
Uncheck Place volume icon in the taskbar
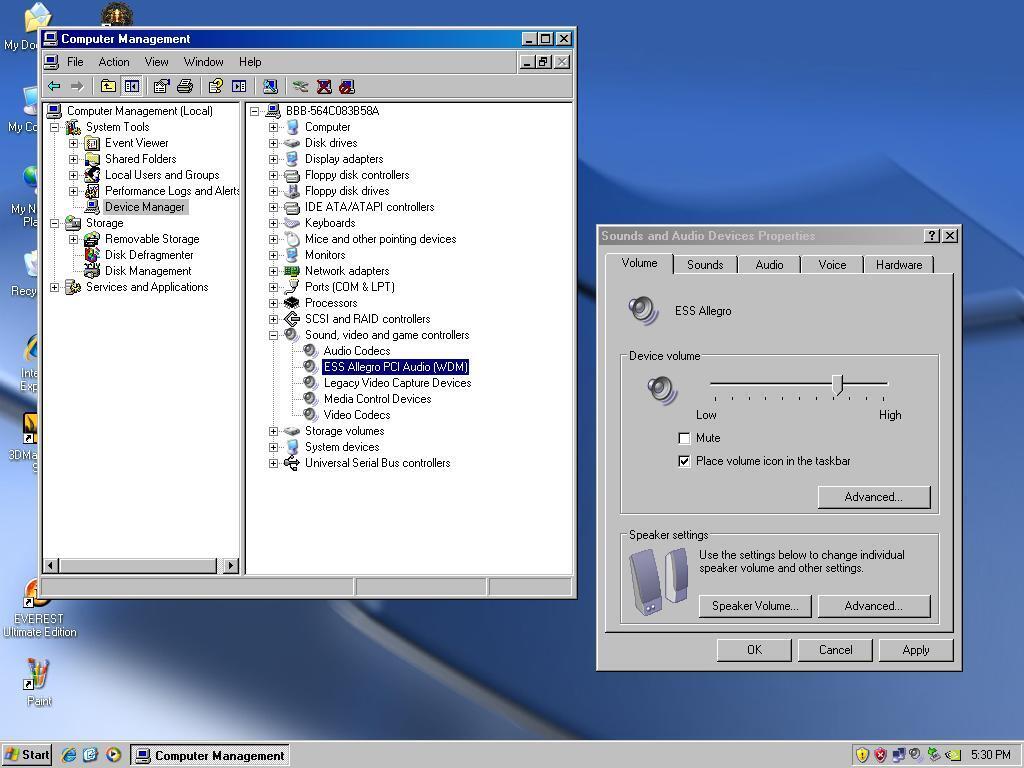[684, 461]
